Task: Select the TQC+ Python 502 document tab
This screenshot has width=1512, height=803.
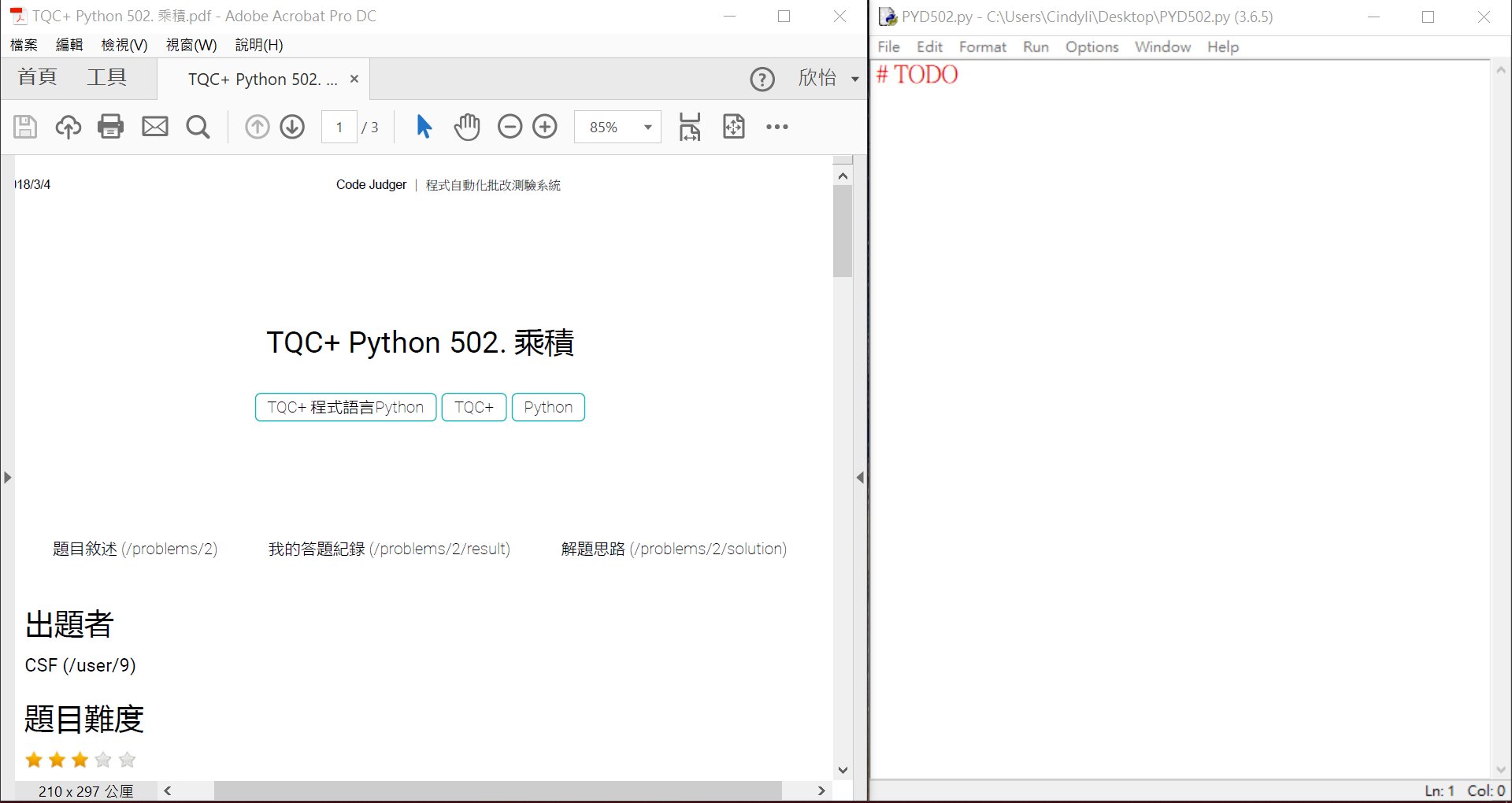Action: coord(262,80)
